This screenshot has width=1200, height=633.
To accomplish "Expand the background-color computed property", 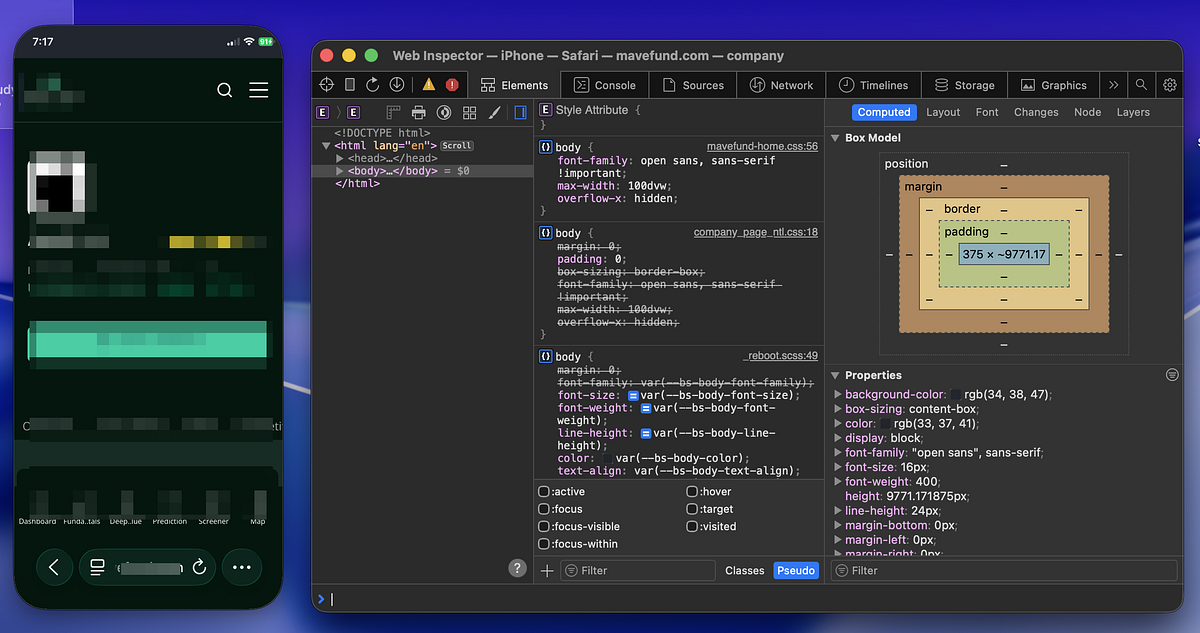I will 837,395.
